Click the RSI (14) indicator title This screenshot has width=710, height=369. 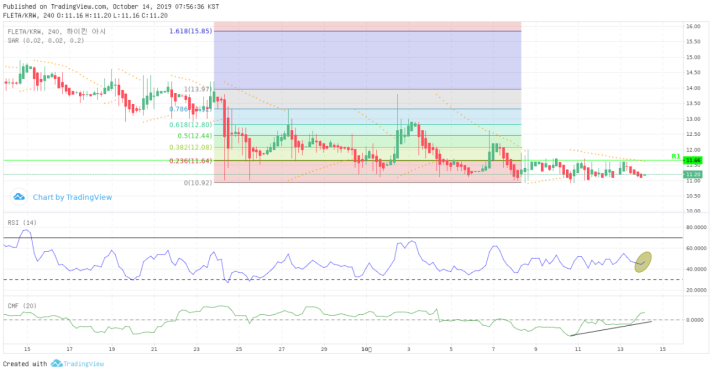coord(22,222)
